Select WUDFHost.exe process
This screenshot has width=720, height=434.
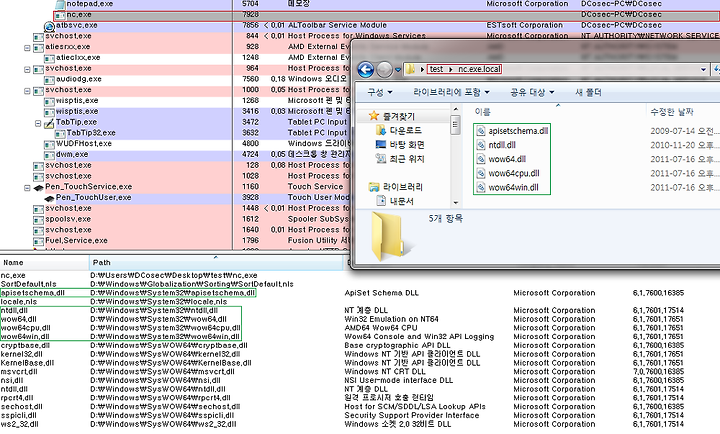84,144
